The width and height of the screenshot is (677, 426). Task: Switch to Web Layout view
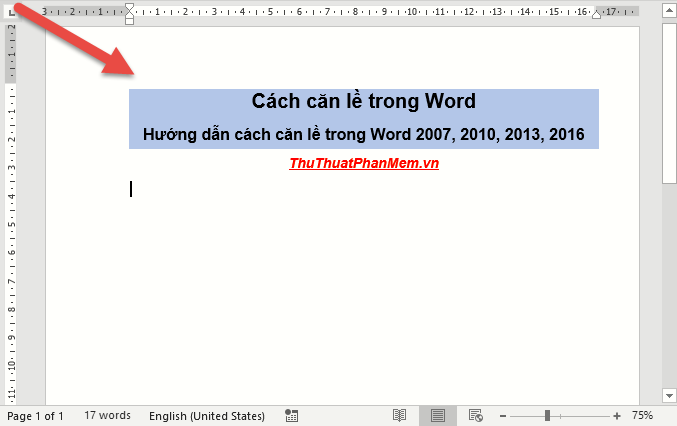(475, 416)
